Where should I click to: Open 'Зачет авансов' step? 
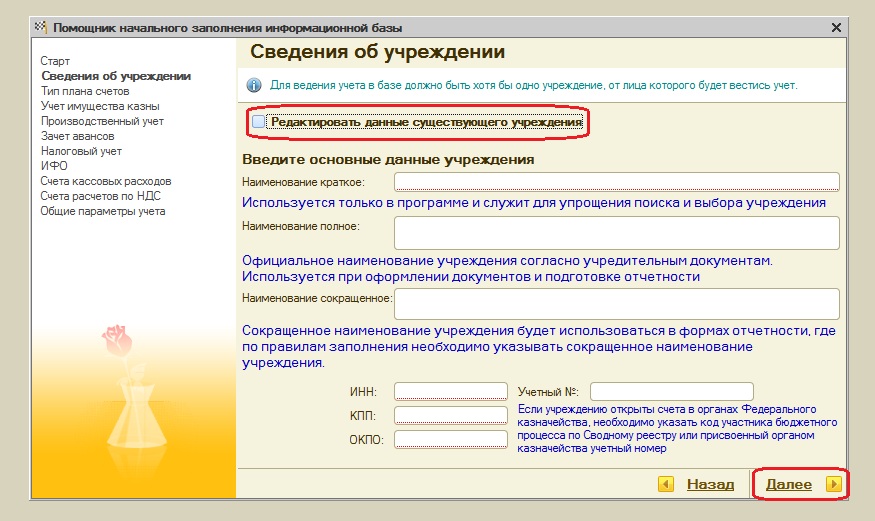tap(77, 136)
